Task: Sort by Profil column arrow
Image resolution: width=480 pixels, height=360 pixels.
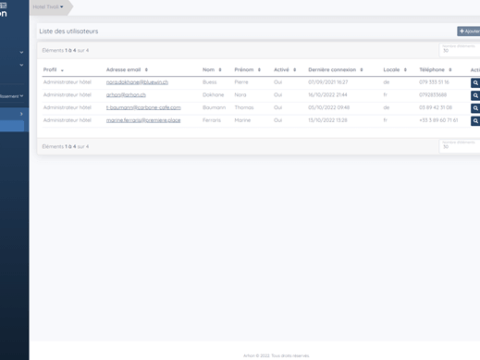Action: 62,70
